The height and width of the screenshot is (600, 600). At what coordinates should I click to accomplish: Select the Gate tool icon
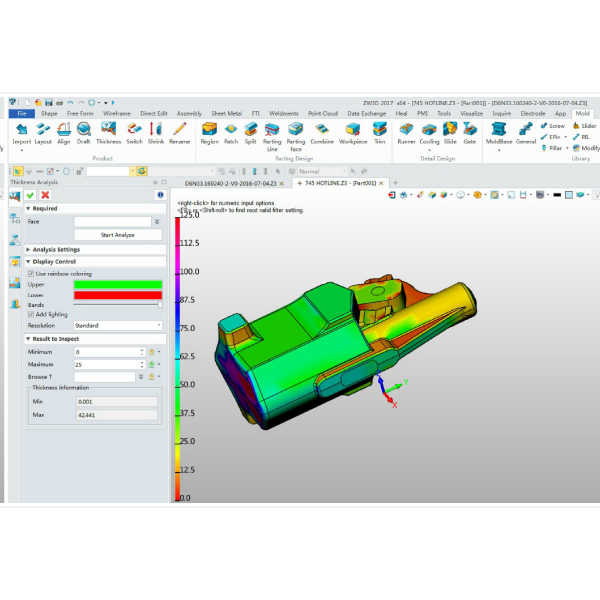pos(469,131)
